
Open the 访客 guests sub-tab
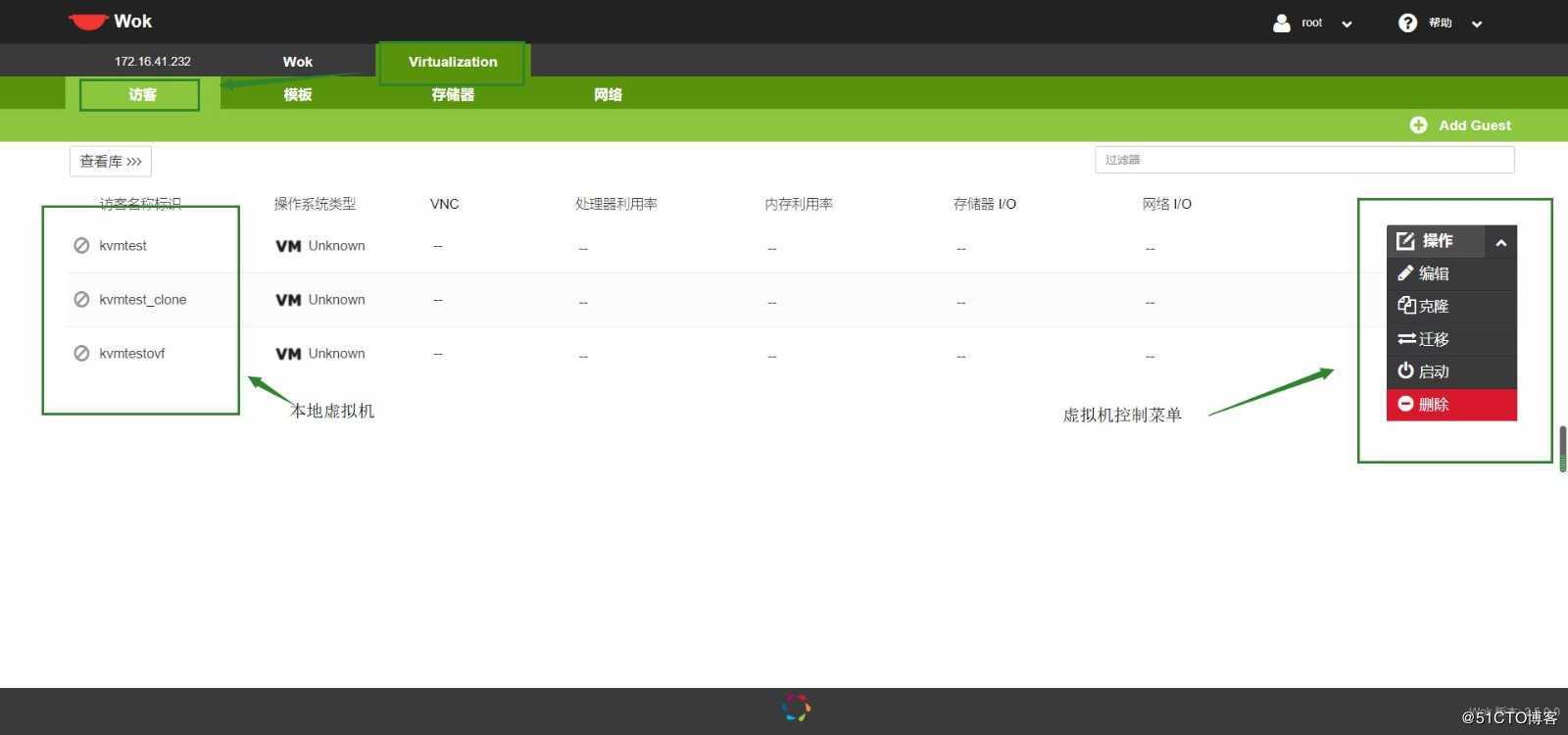click(x=142, y=94)
